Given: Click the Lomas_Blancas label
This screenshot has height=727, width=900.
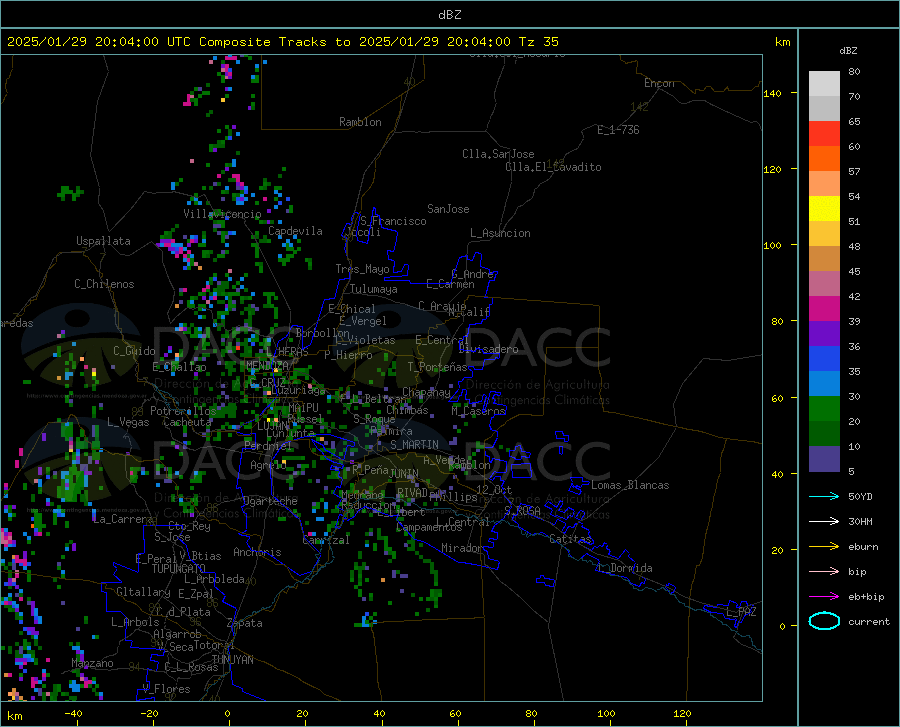Looking at the screenshot, I should [x=630, y=485].
